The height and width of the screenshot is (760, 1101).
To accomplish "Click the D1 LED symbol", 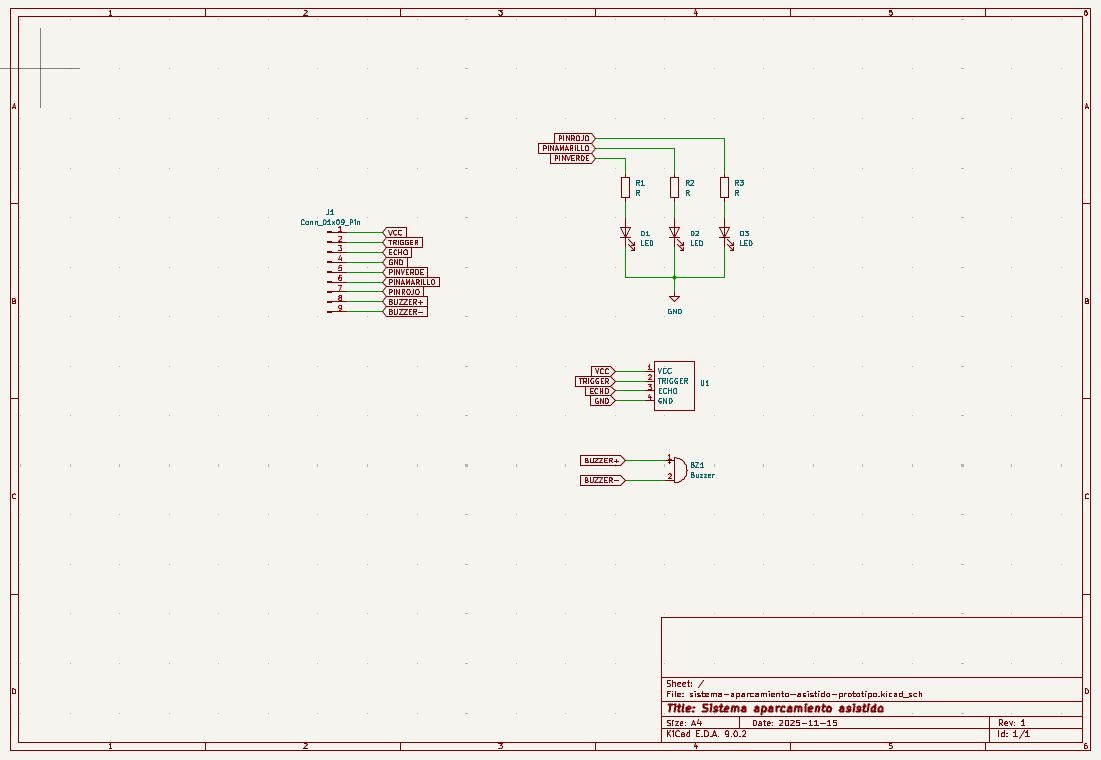I will (625, 233).
